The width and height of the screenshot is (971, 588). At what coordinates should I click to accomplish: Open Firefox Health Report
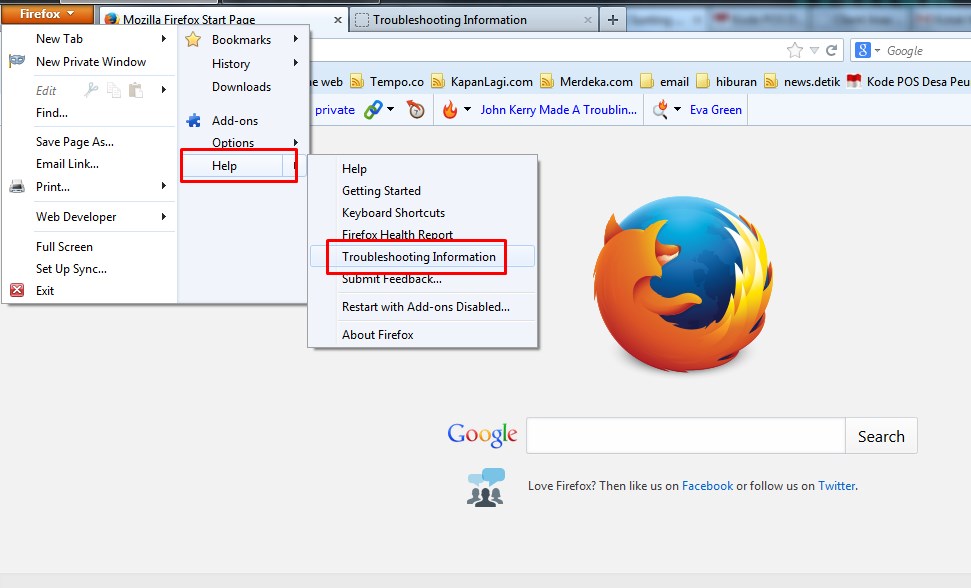tap(398, 235)
